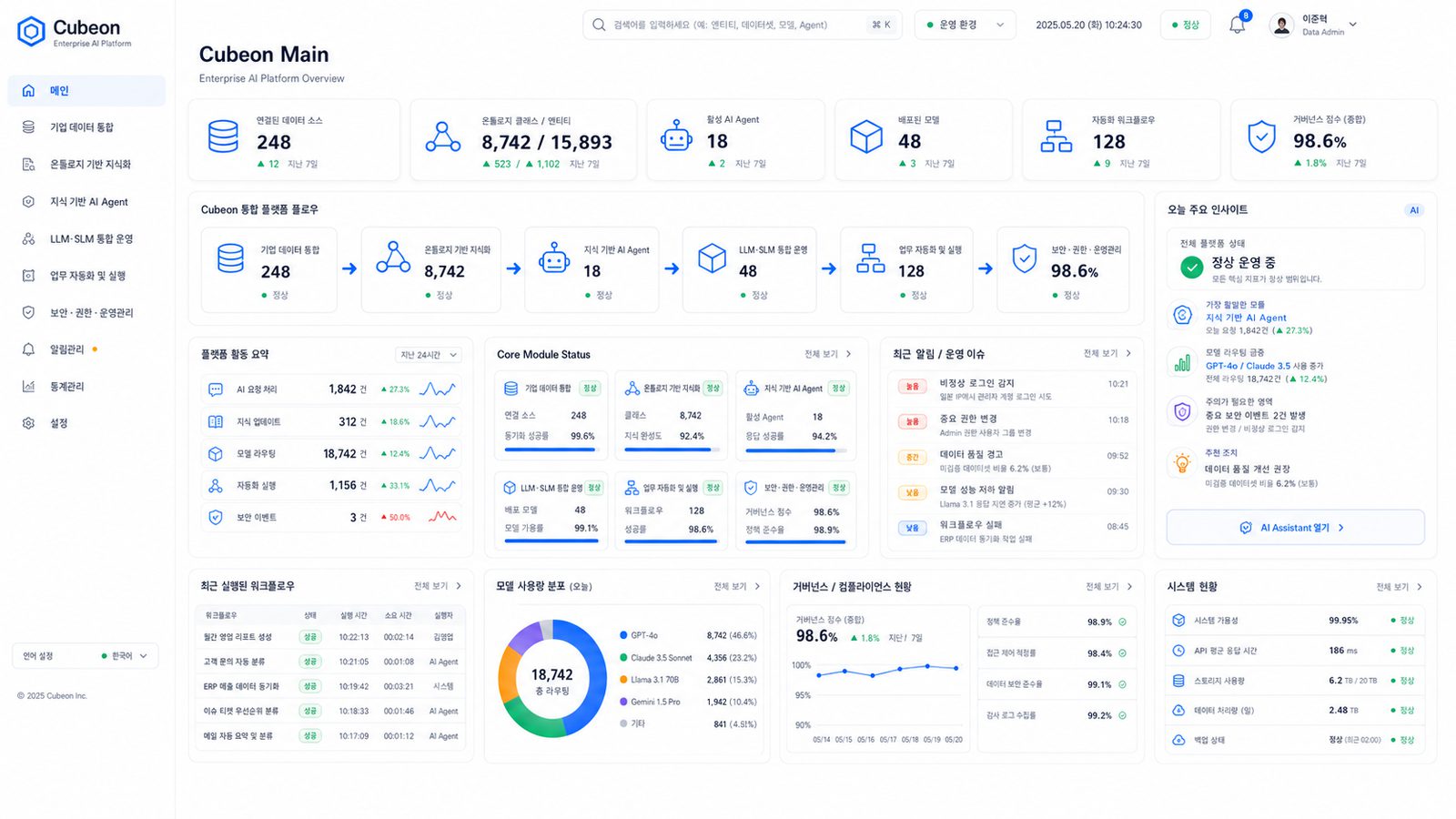Click the 지식 업데이트 book icon
The image size is (1456, 819).
[x=216, y=421]
